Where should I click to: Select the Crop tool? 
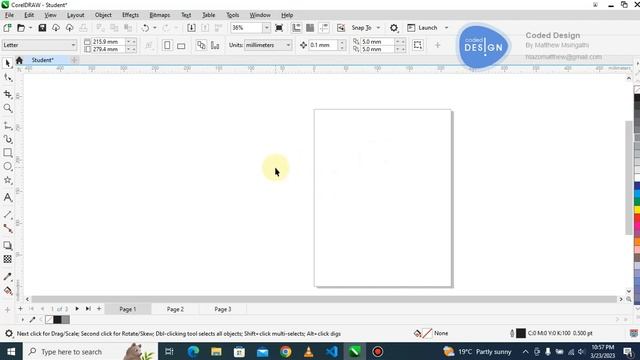point(7,94)
